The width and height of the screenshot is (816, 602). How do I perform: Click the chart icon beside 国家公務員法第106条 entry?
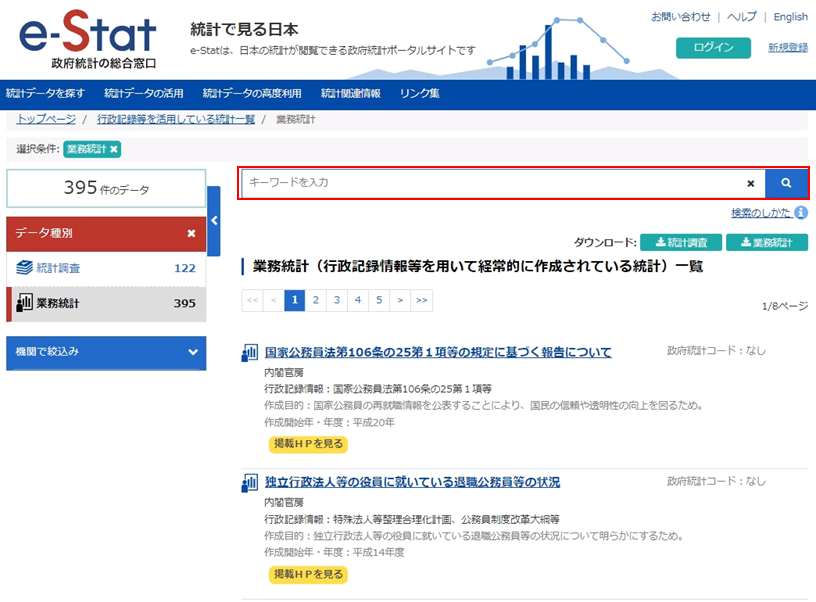(x=249, y=352)
